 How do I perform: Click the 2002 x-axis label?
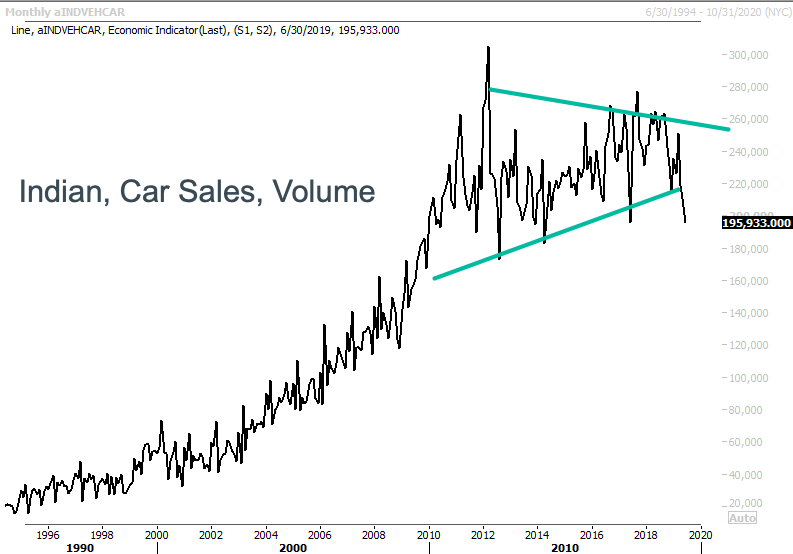click(211, 535)
